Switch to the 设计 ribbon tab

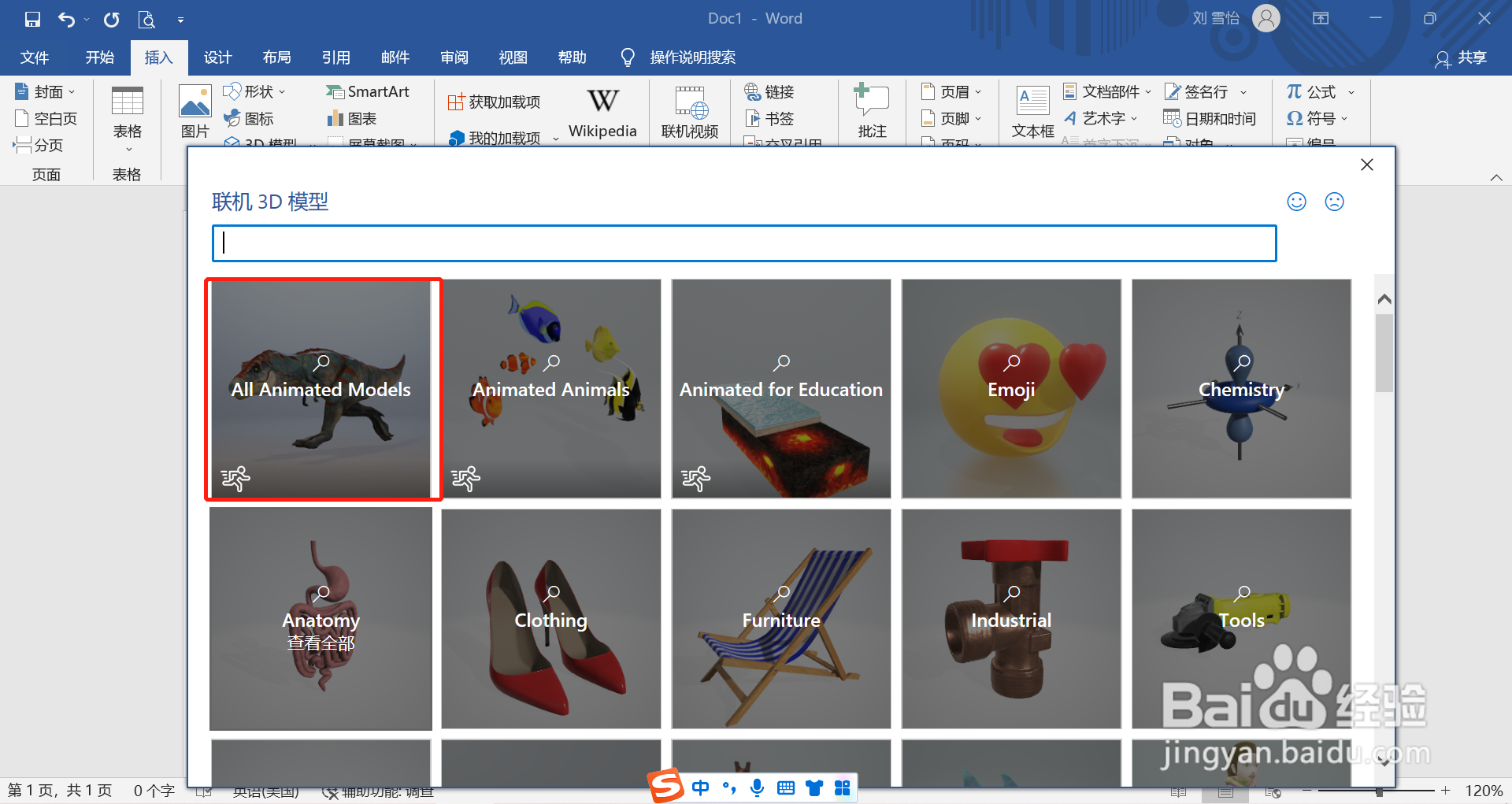point(218,57)
